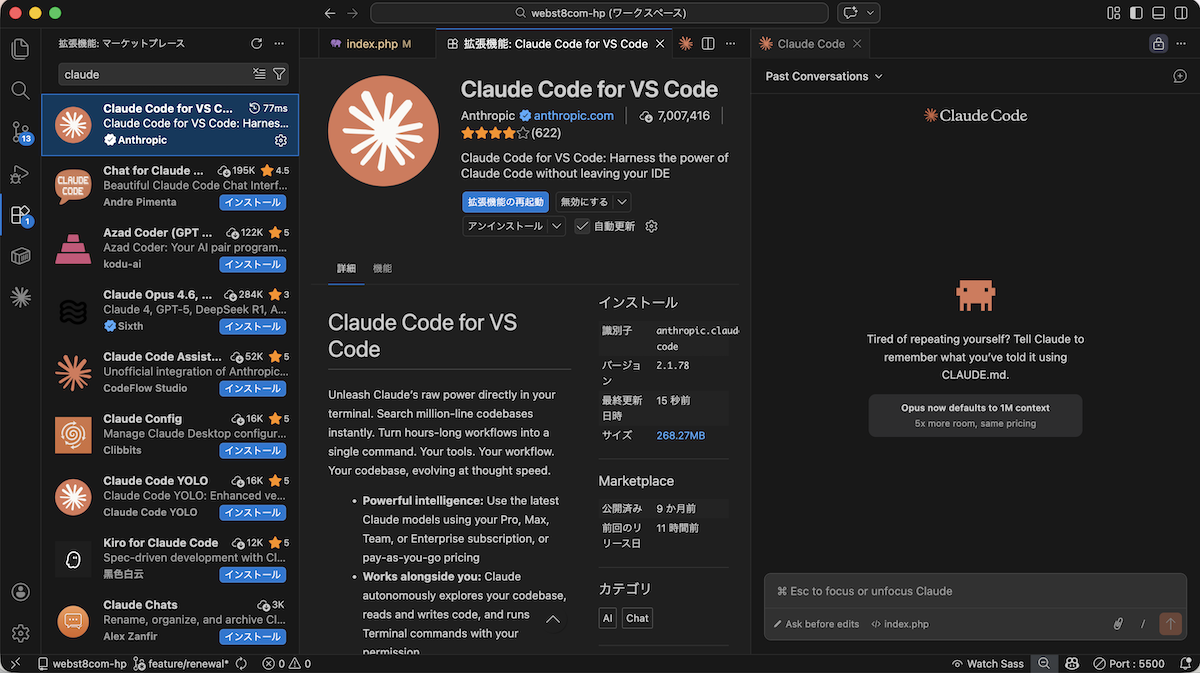Open the Explorer view in activity bar
1200x673 pixels.
pyautogui.click(x=20, y=49)
